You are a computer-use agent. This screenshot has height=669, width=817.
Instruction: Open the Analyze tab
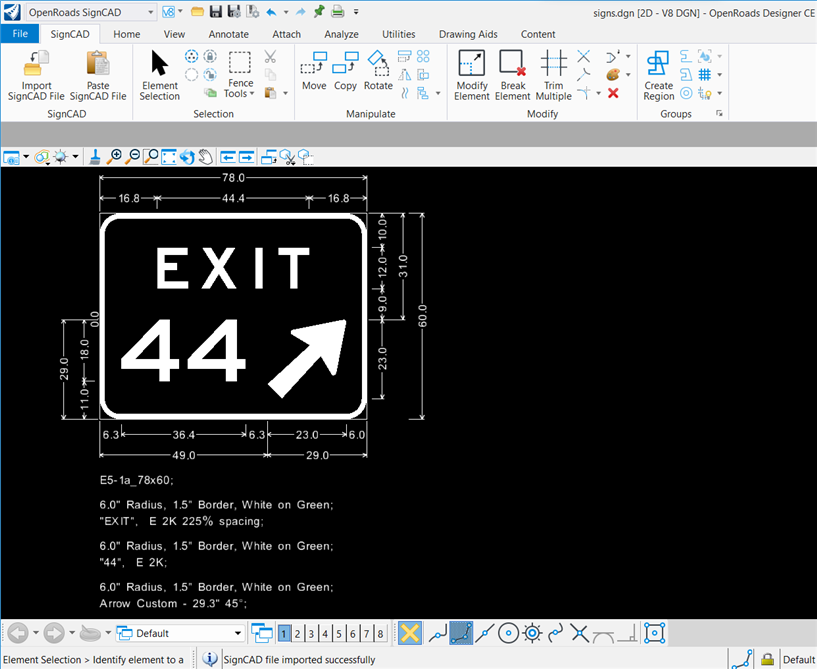(341, 34)
